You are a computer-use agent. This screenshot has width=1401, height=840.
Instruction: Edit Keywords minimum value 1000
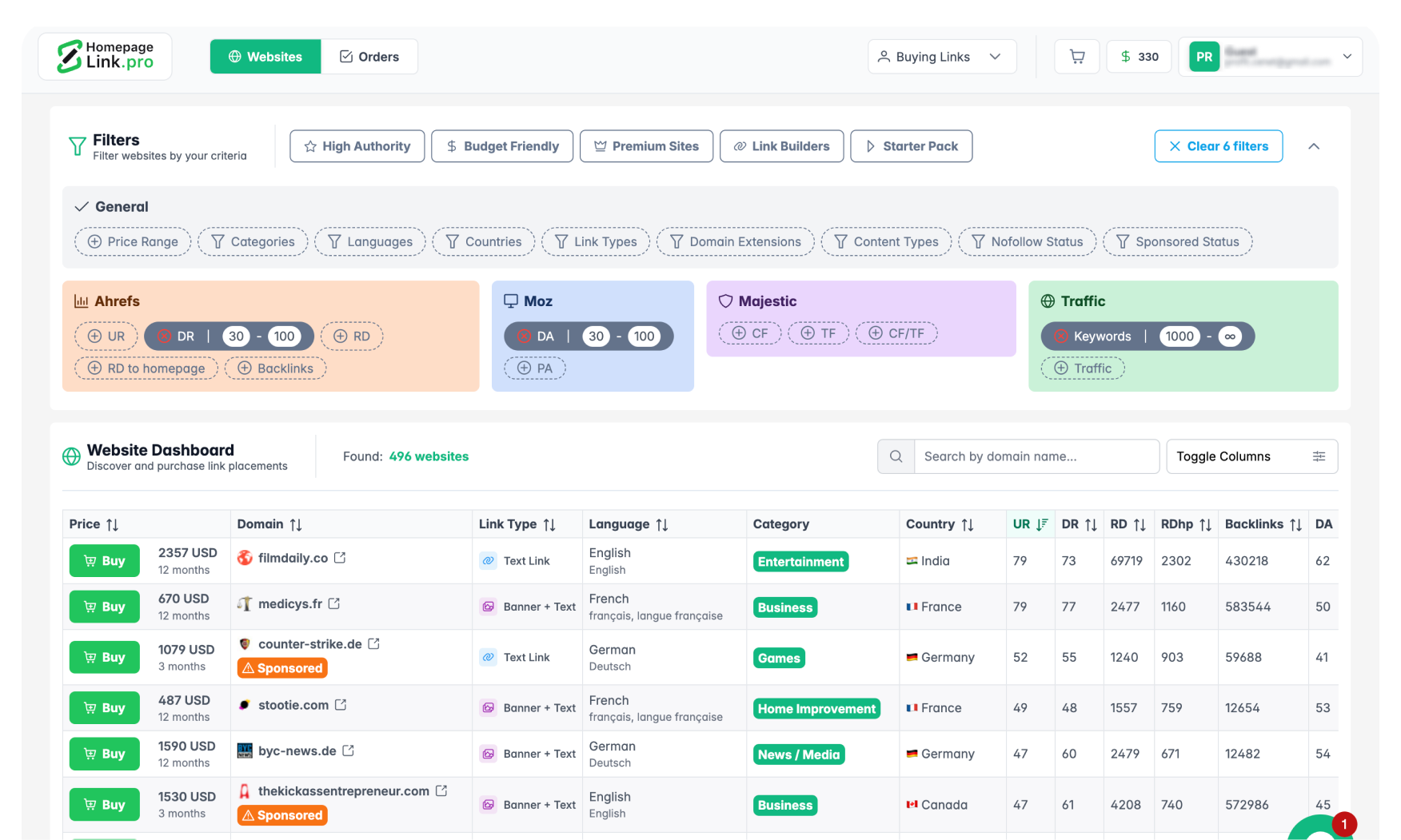point(1179,336)
